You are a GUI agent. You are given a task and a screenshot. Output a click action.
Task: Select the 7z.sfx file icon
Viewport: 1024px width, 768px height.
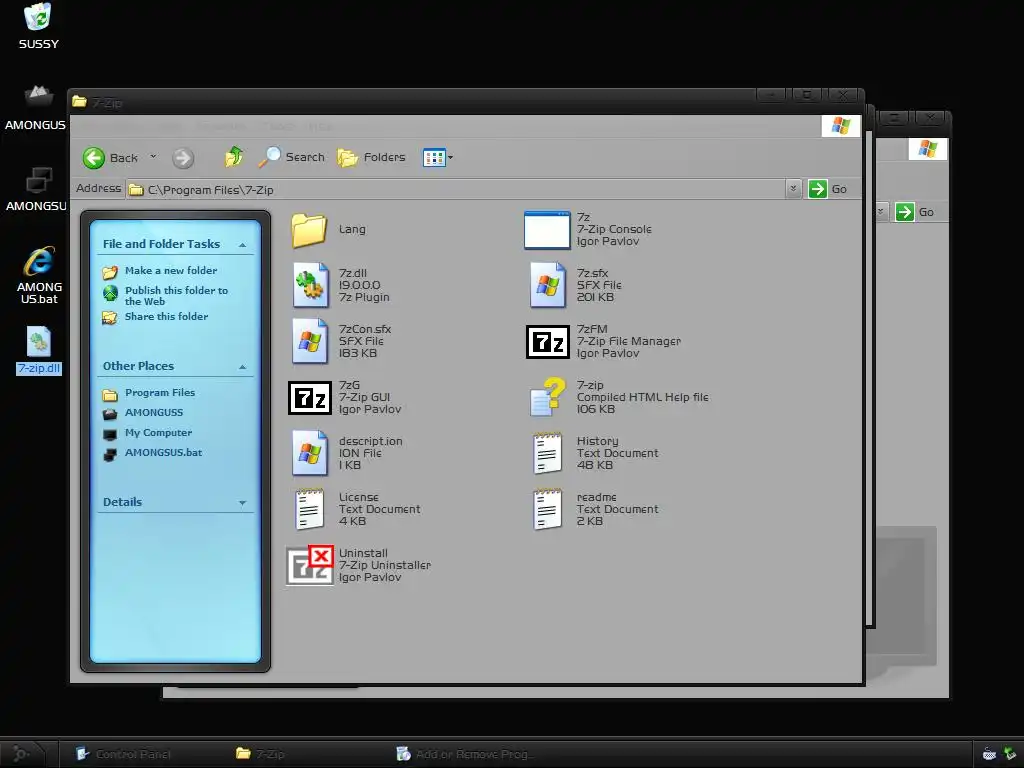(547, 285)
